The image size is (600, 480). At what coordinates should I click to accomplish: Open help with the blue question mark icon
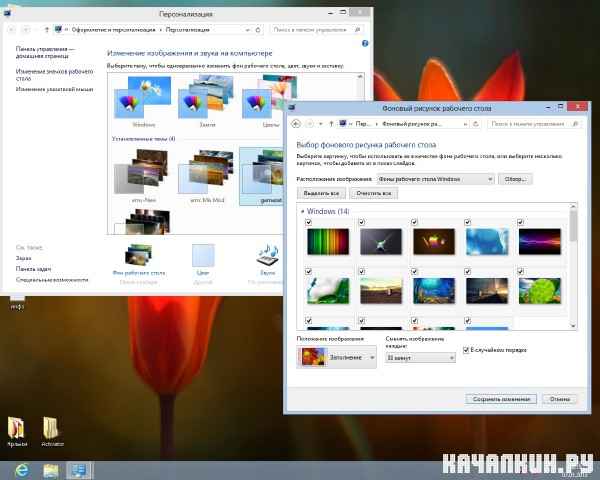pyautogui.click(x=365, y=43)
